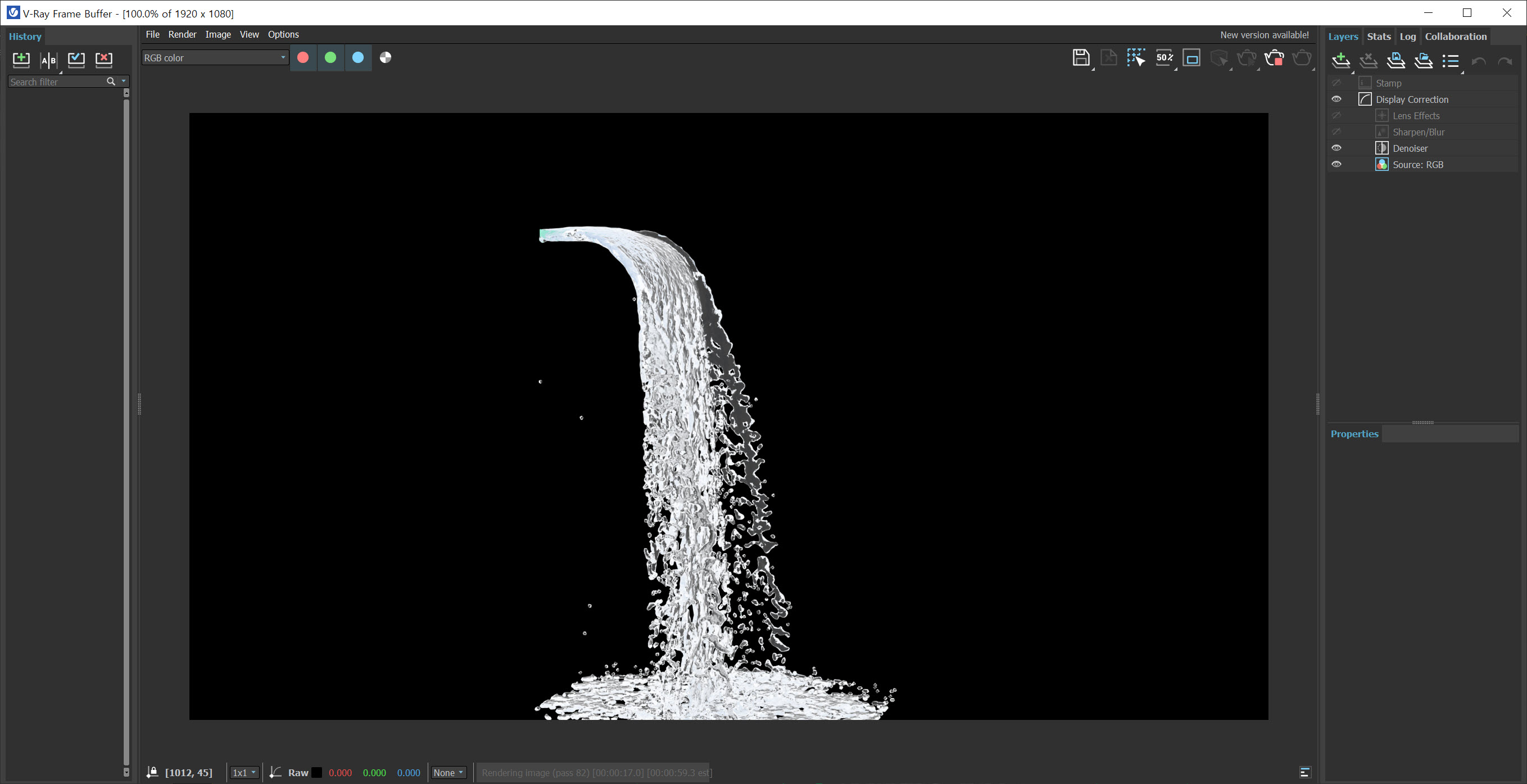
Task: Open the Render menu
Action: click(182, 34)
